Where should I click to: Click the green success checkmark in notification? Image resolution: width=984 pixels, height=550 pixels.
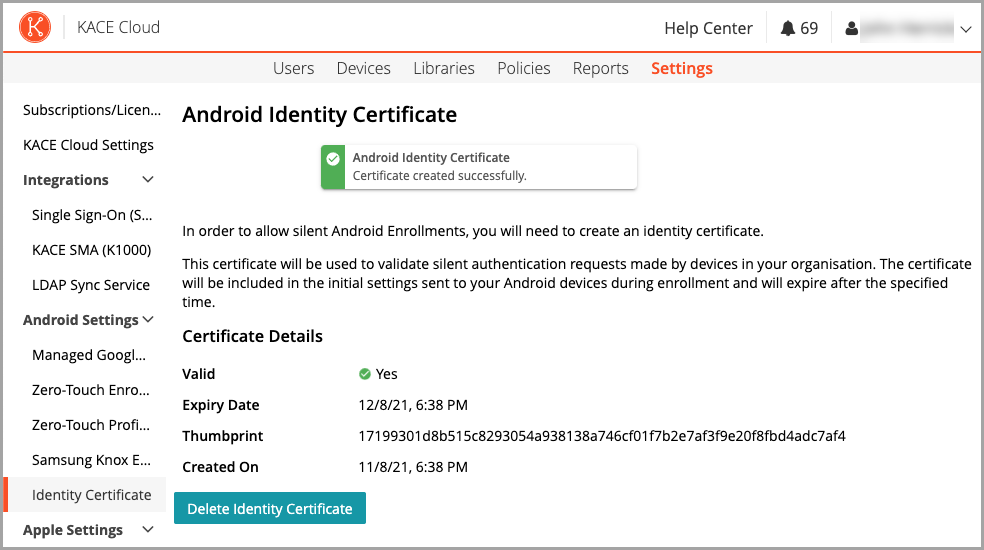[333, 158]
